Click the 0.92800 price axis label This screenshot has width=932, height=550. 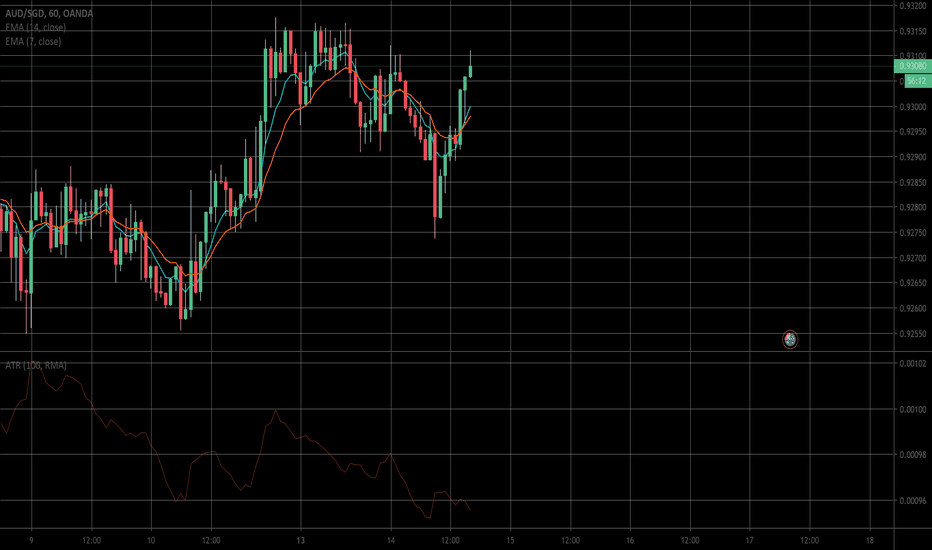click(911, 208)
